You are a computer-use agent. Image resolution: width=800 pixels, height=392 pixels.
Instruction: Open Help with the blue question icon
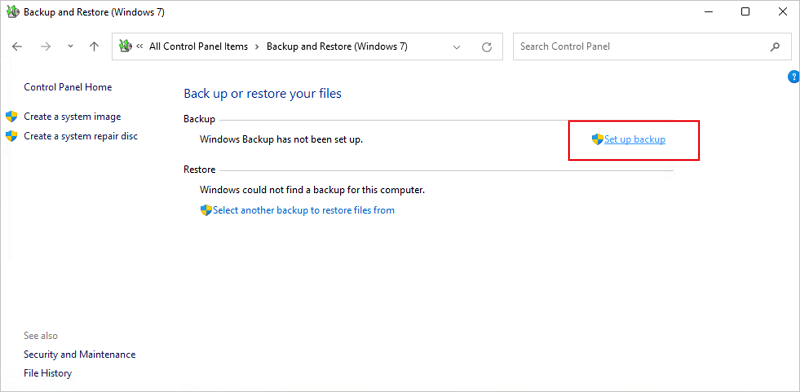(794, 77)
